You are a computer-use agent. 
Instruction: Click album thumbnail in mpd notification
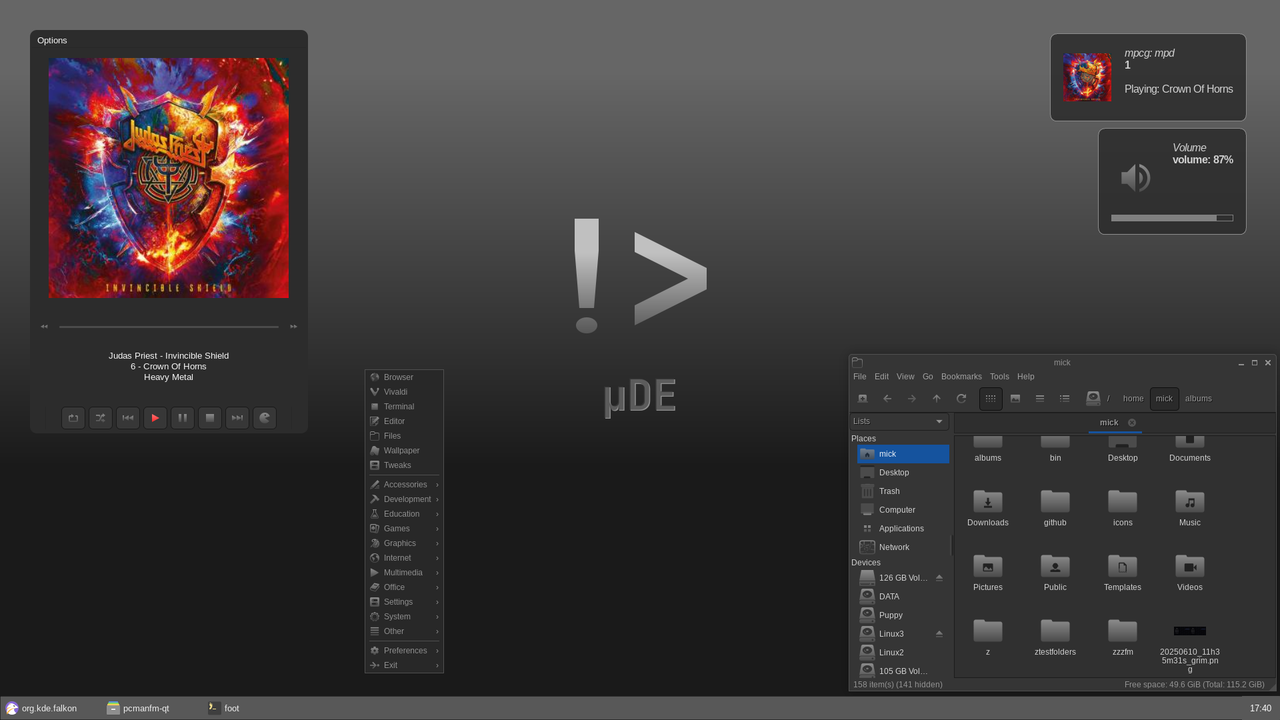click(x=1087, y=77)
